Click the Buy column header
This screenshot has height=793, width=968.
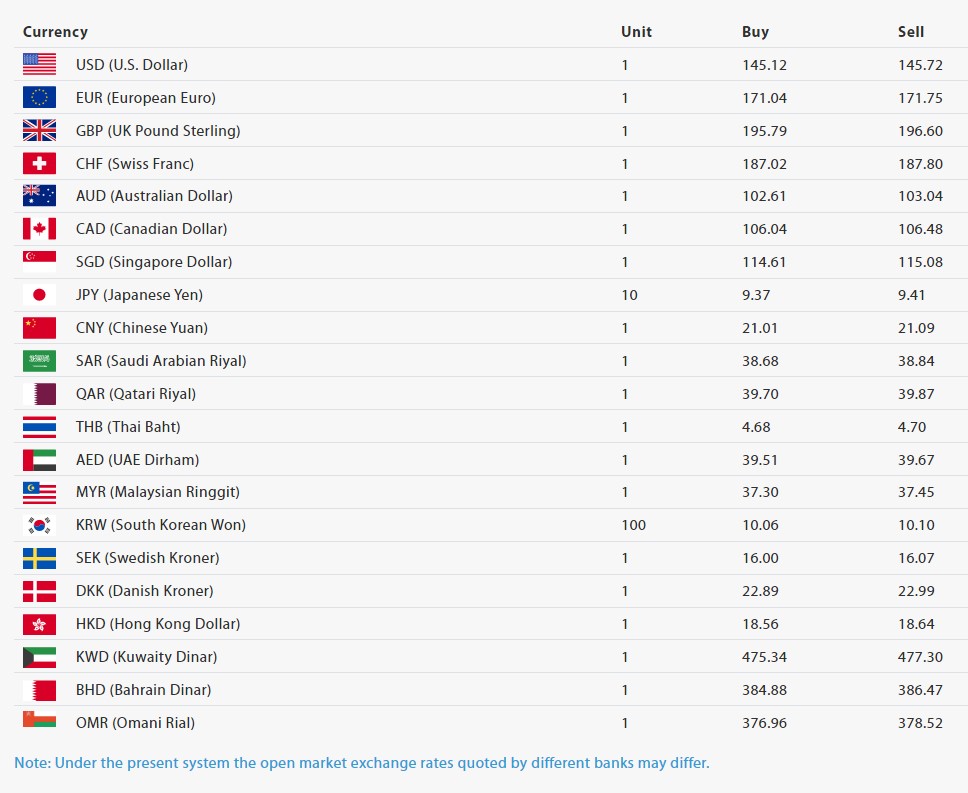pyautogui.click(x=755, y=32)
